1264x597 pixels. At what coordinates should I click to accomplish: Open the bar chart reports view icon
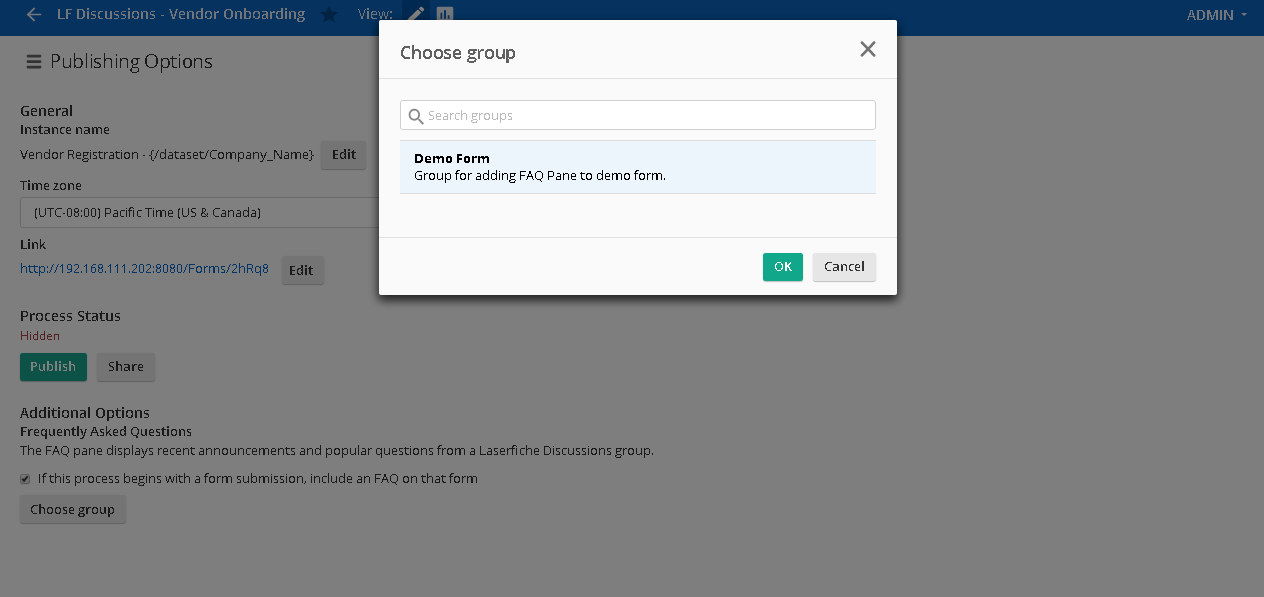(x=445, y=15)
